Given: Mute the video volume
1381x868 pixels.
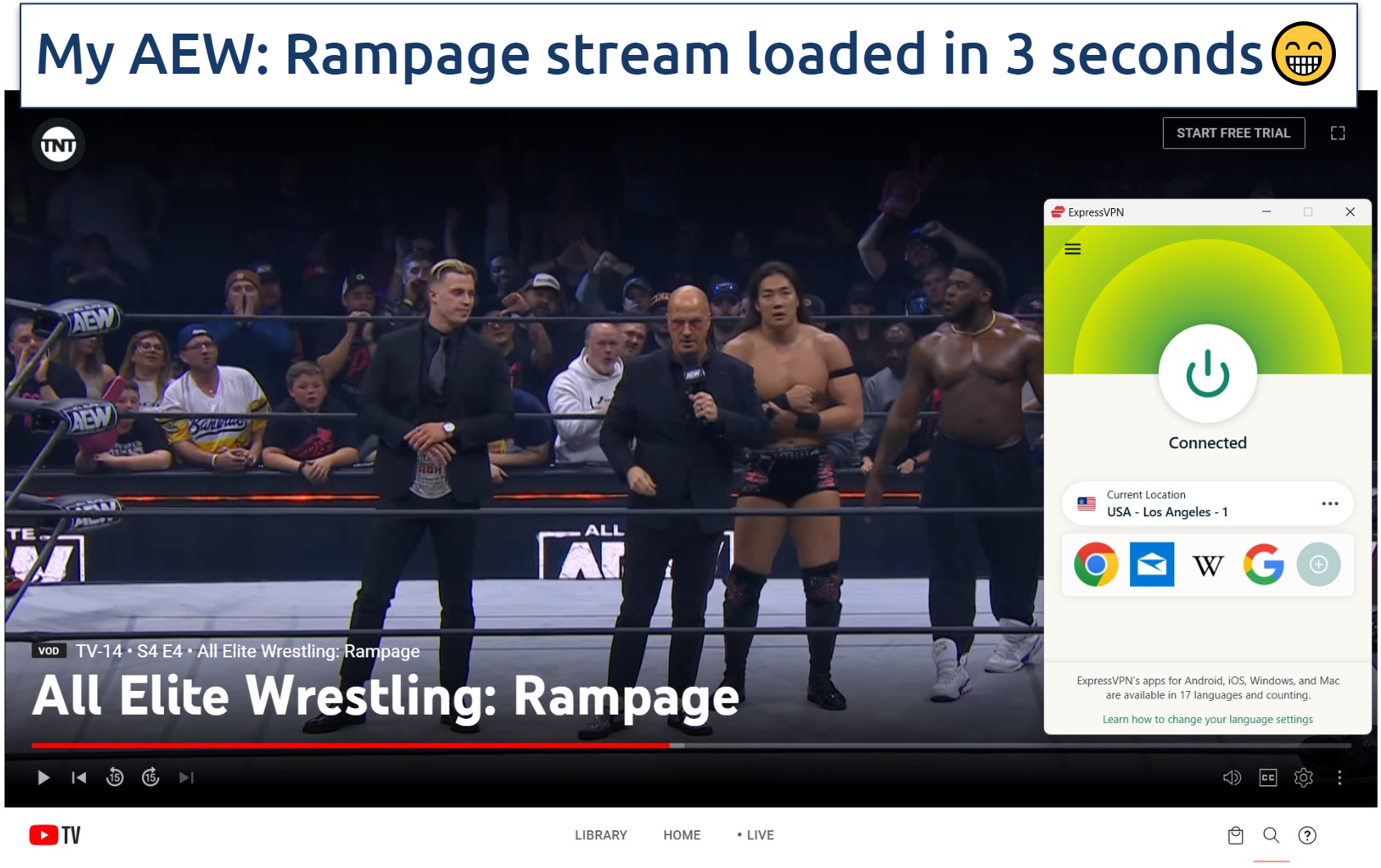Looking at the screenshot, I should click(x=1232, y=777).
